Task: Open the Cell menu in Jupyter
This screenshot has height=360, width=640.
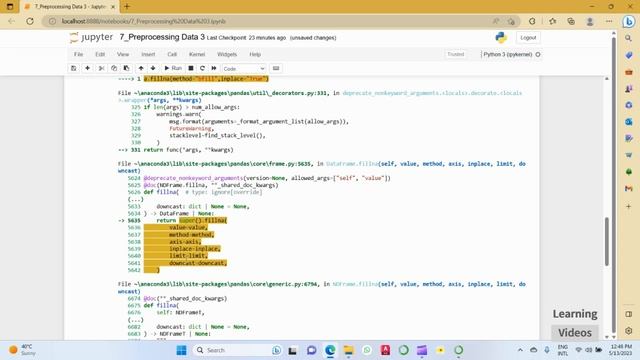Action: pos(172,54)
